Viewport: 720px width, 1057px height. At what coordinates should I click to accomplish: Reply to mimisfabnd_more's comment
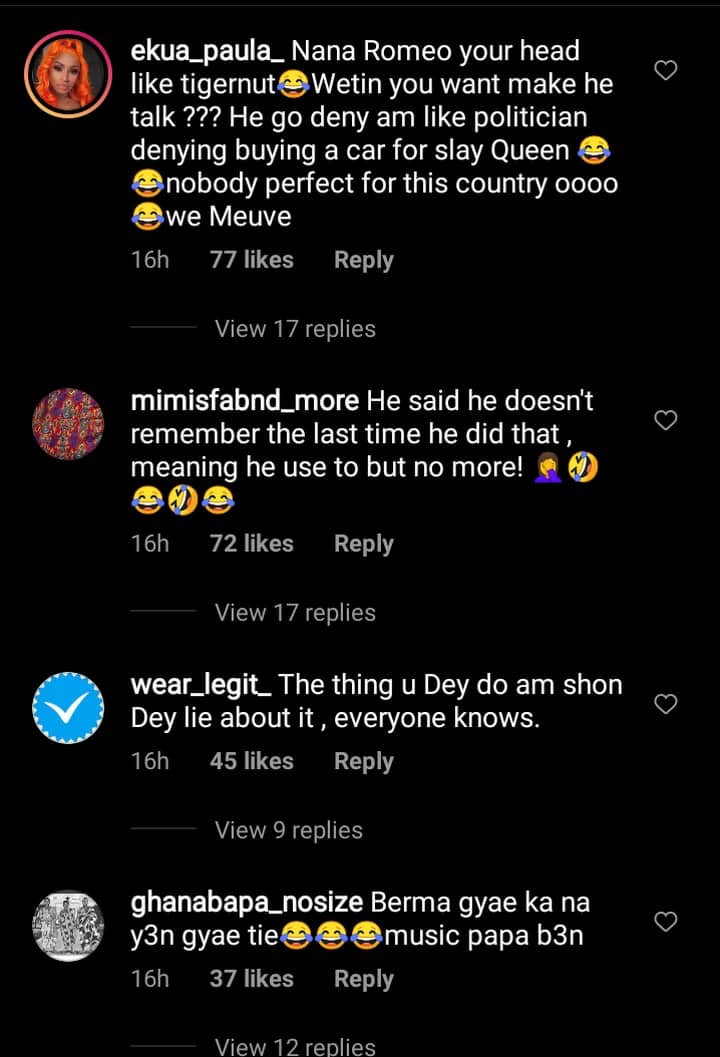pos(363,544)
